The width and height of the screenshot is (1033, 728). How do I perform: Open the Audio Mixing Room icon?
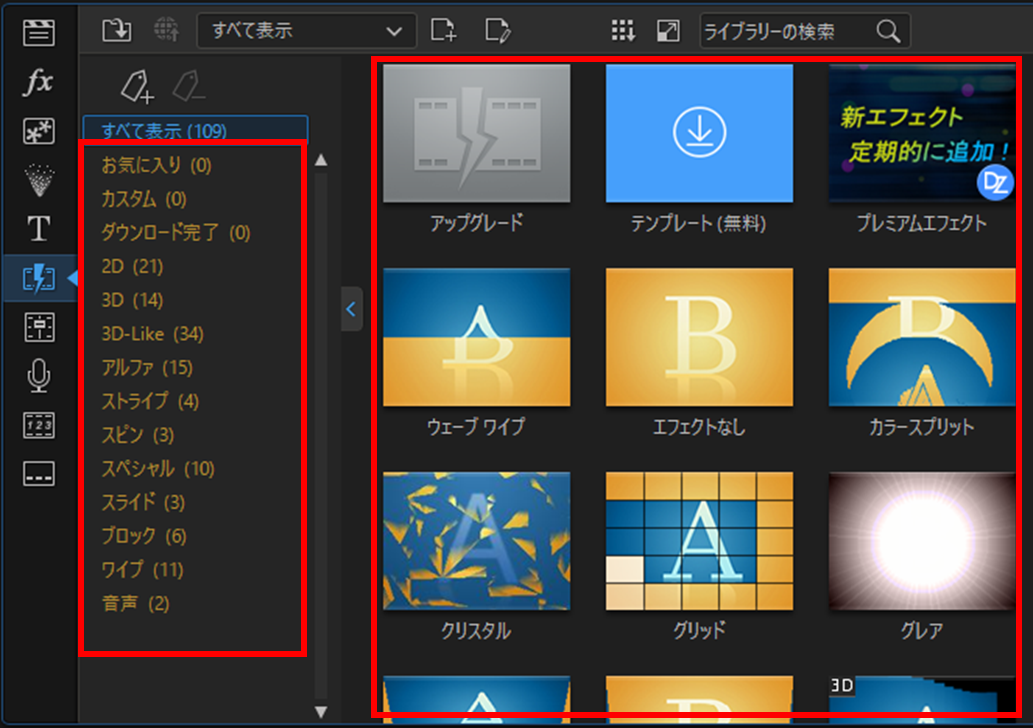(39, 327)
